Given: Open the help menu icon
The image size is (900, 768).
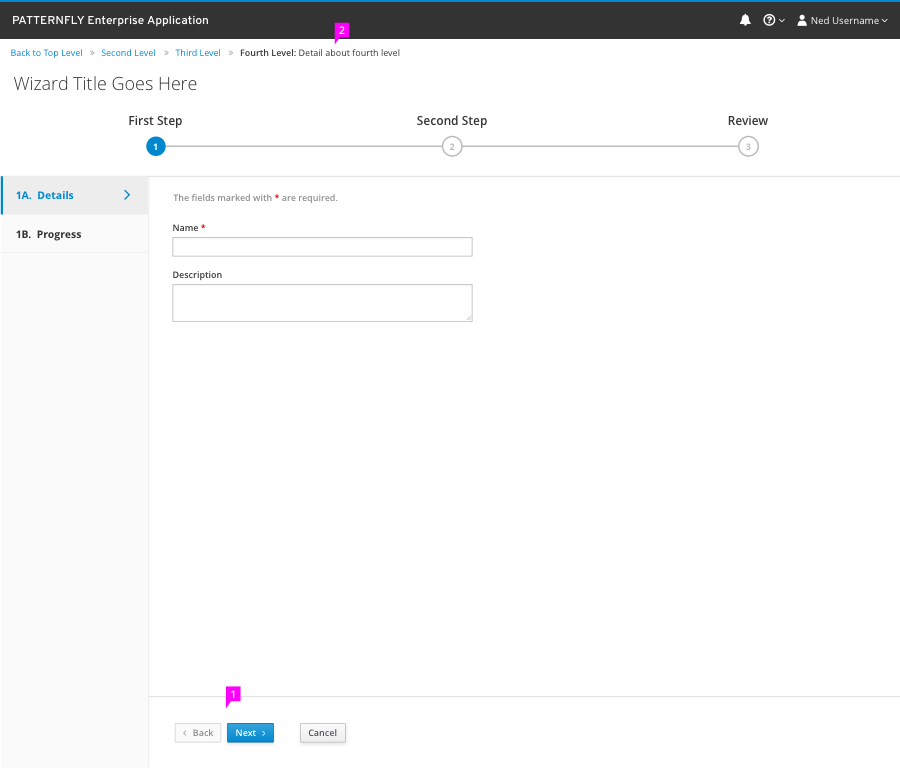Looking at the screenshot, I should (773, 21).
